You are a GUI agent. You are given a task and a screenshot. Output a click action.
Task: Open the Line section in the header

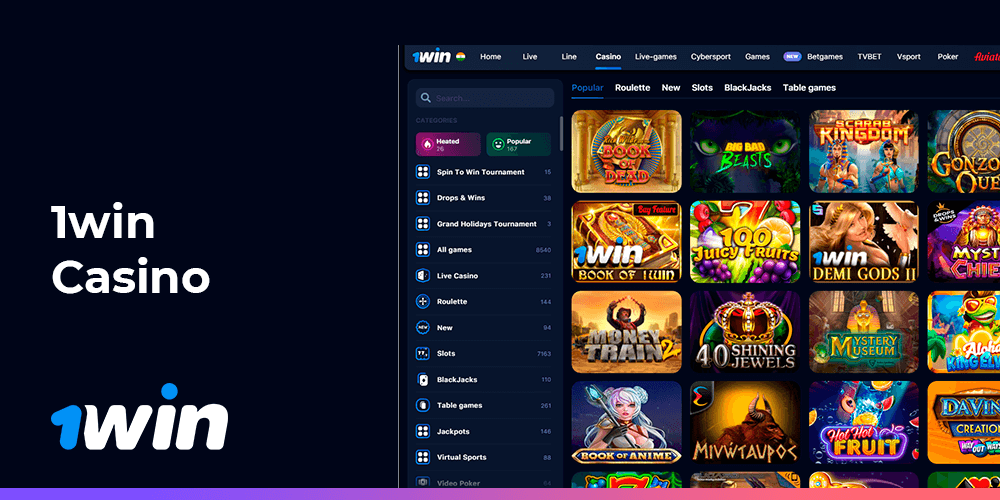[569, 57]
